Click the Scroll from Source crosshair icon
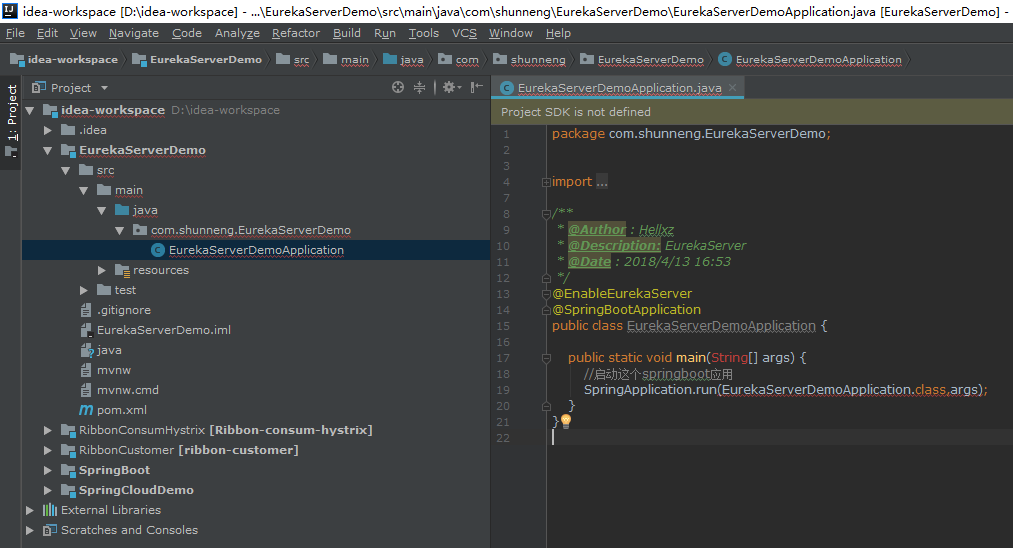 398,88
